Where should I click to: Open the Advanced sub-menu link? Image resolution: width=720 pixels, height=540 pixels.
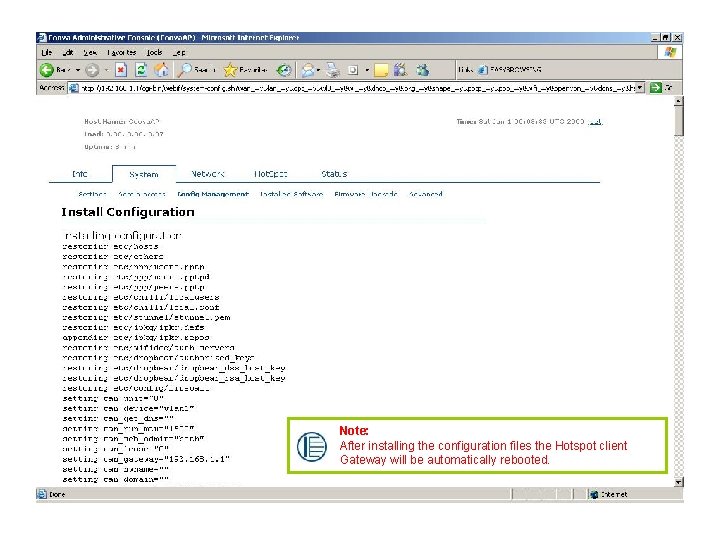[426, 194]
